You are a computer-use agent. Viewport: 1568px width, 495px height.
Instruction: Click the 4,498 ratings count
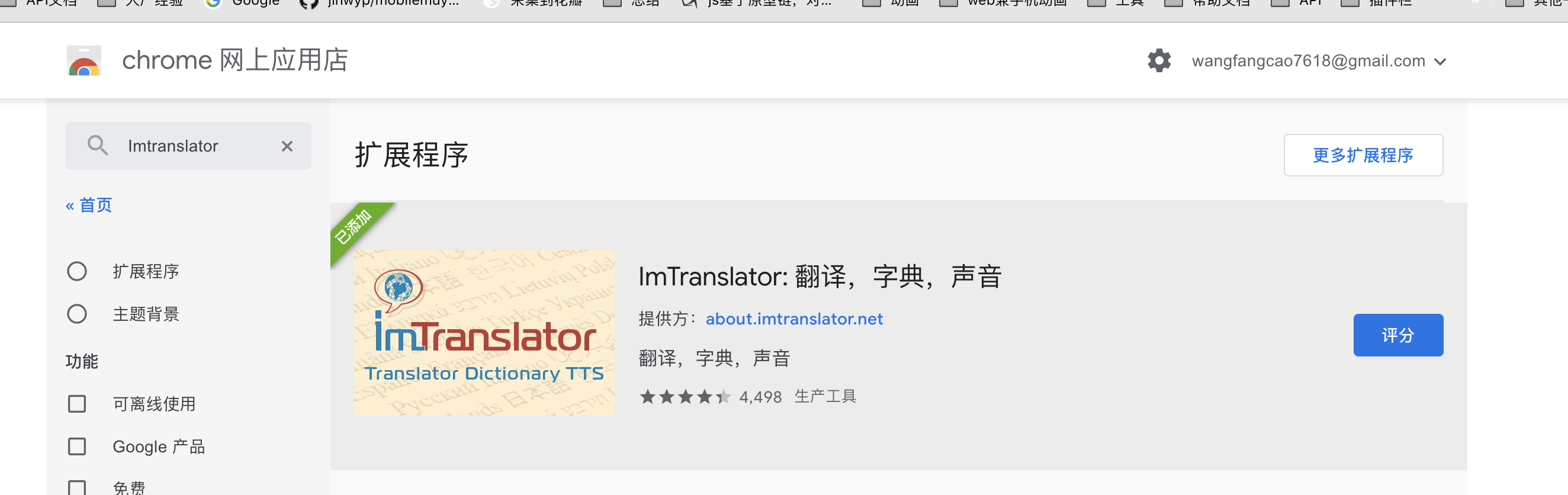pos(760,397)
